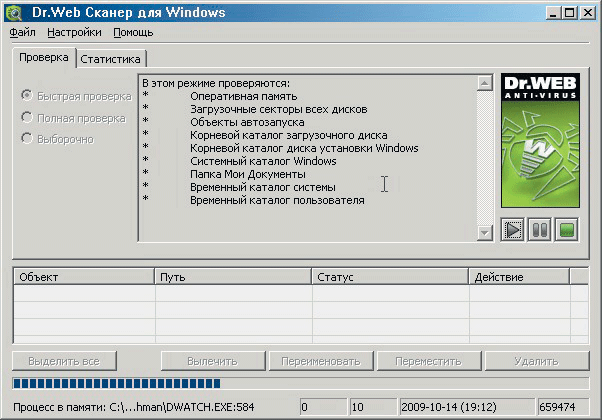
Task: Switch to the Статистика tab
Action: tap(112, 59)
